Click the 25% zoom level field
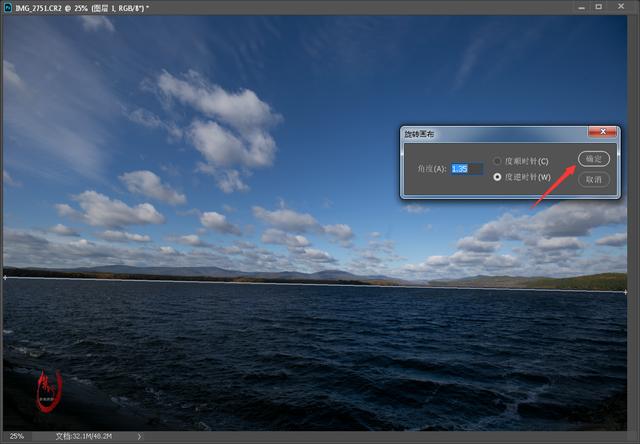 17,437
